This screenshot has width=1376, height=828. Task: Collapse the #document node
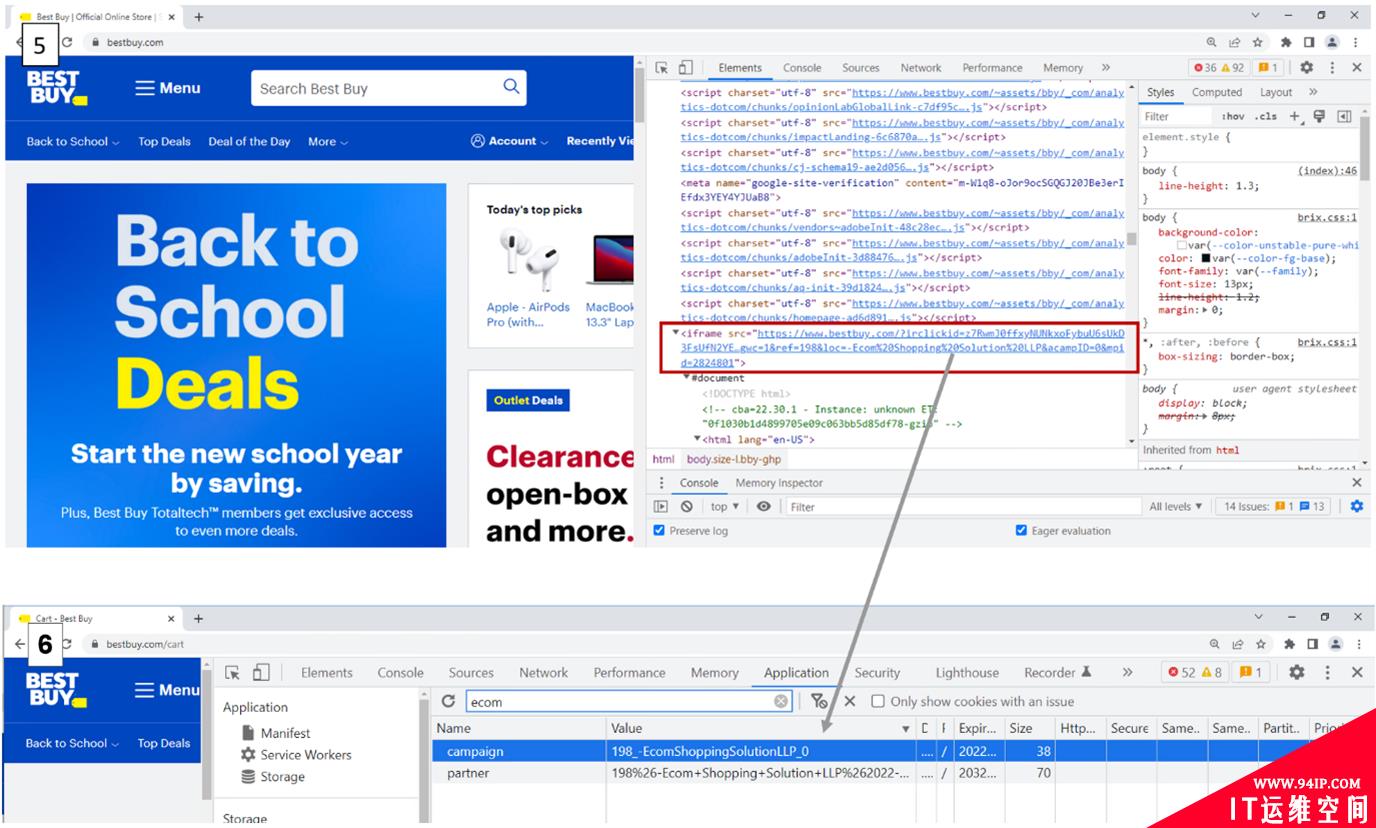(x=686, y=378)
